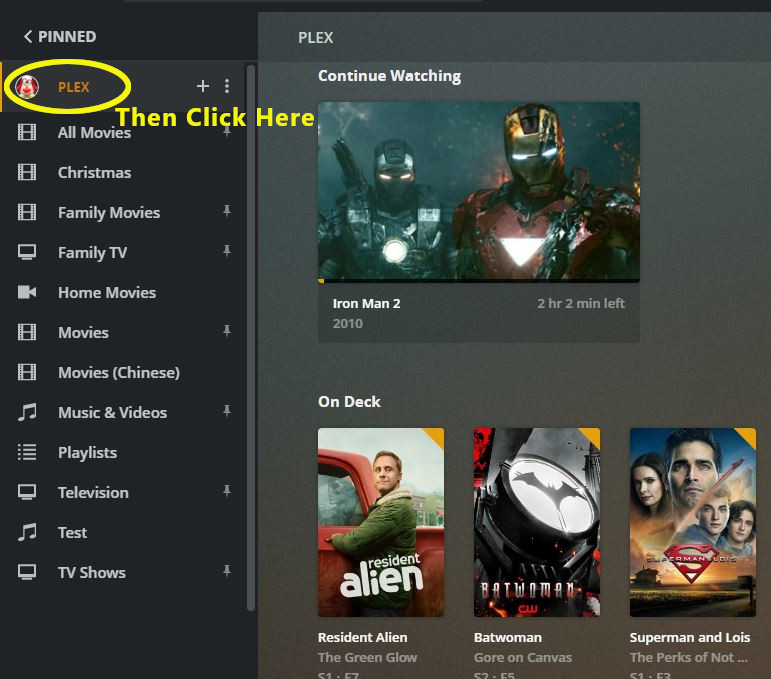The width and height of the screenshot is (771, 679).
Task: Resume Iron Man 2 from its thumbnail
Action: [x=479, y=191]
